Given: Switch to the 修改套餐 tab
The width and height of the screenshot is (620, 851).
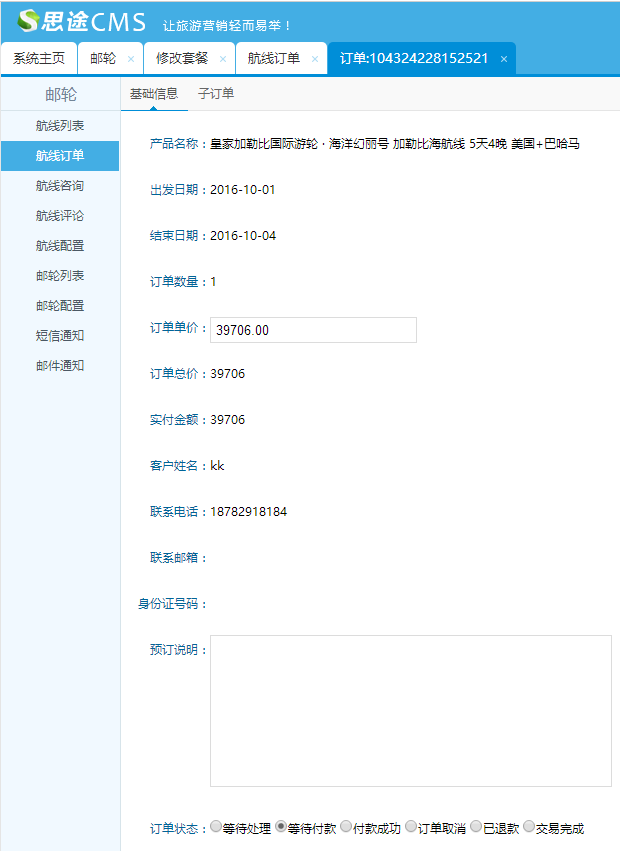Looking at the screenshot, I should click(x=182, y=58).
